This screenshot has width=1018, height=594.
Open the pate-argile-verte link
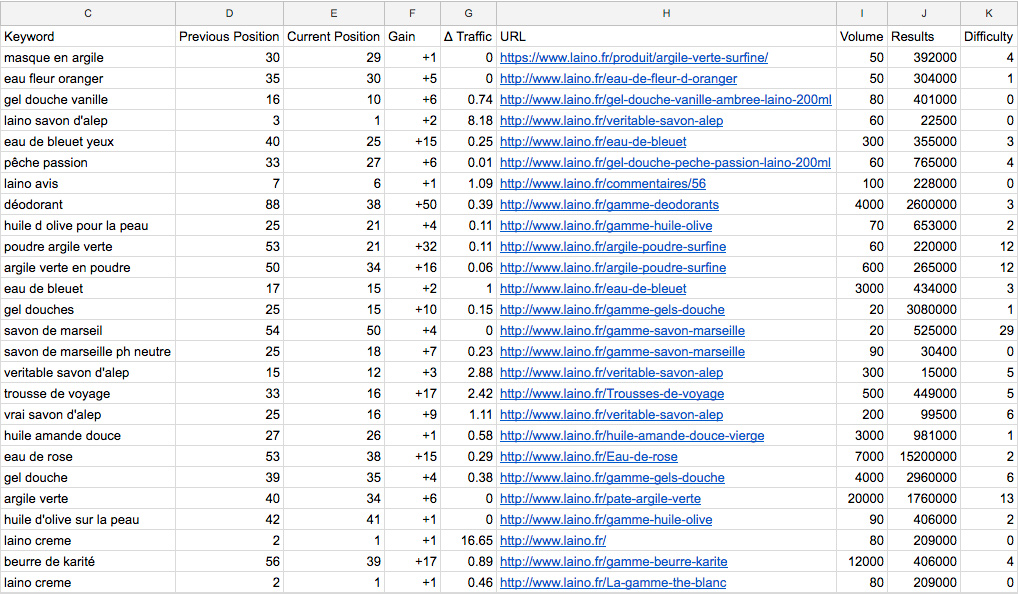pos(600,499)
